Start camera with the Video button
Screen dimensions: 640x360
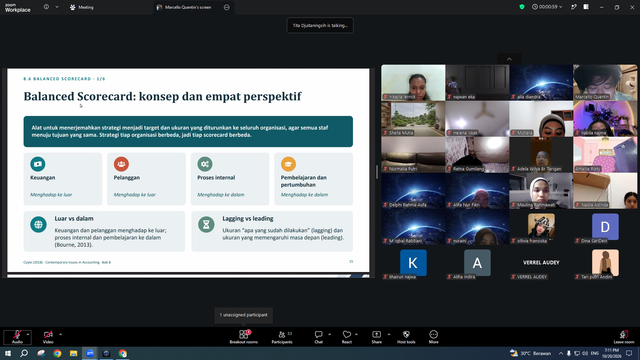click(x=48, y=337)
